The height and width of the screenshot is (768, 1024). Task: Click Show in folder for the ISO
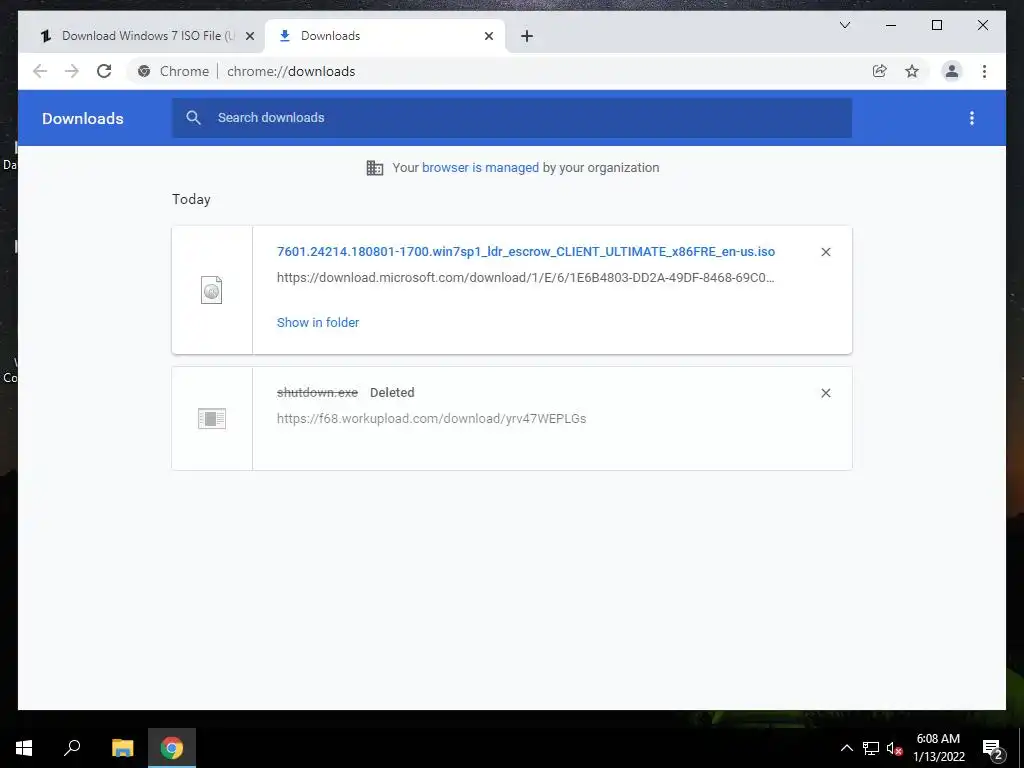point(318,323)
